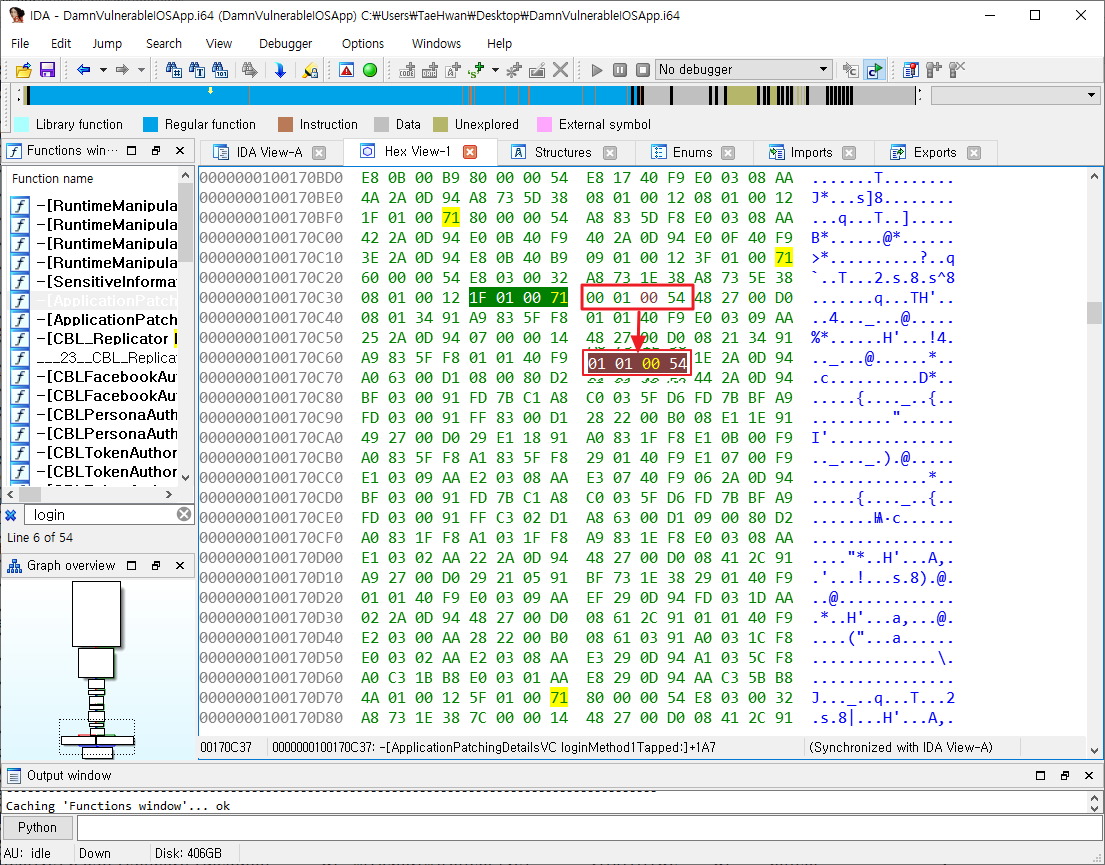Click the remove breakpoint traffic-light icon
Image resolution: width=1105 pixels, height=865 pixels.
pyautogui.click(x=957, y=70)
